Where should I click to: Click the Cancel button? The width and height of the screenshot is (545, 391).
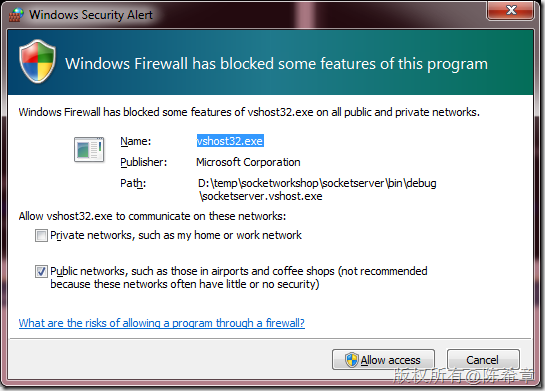483,360
